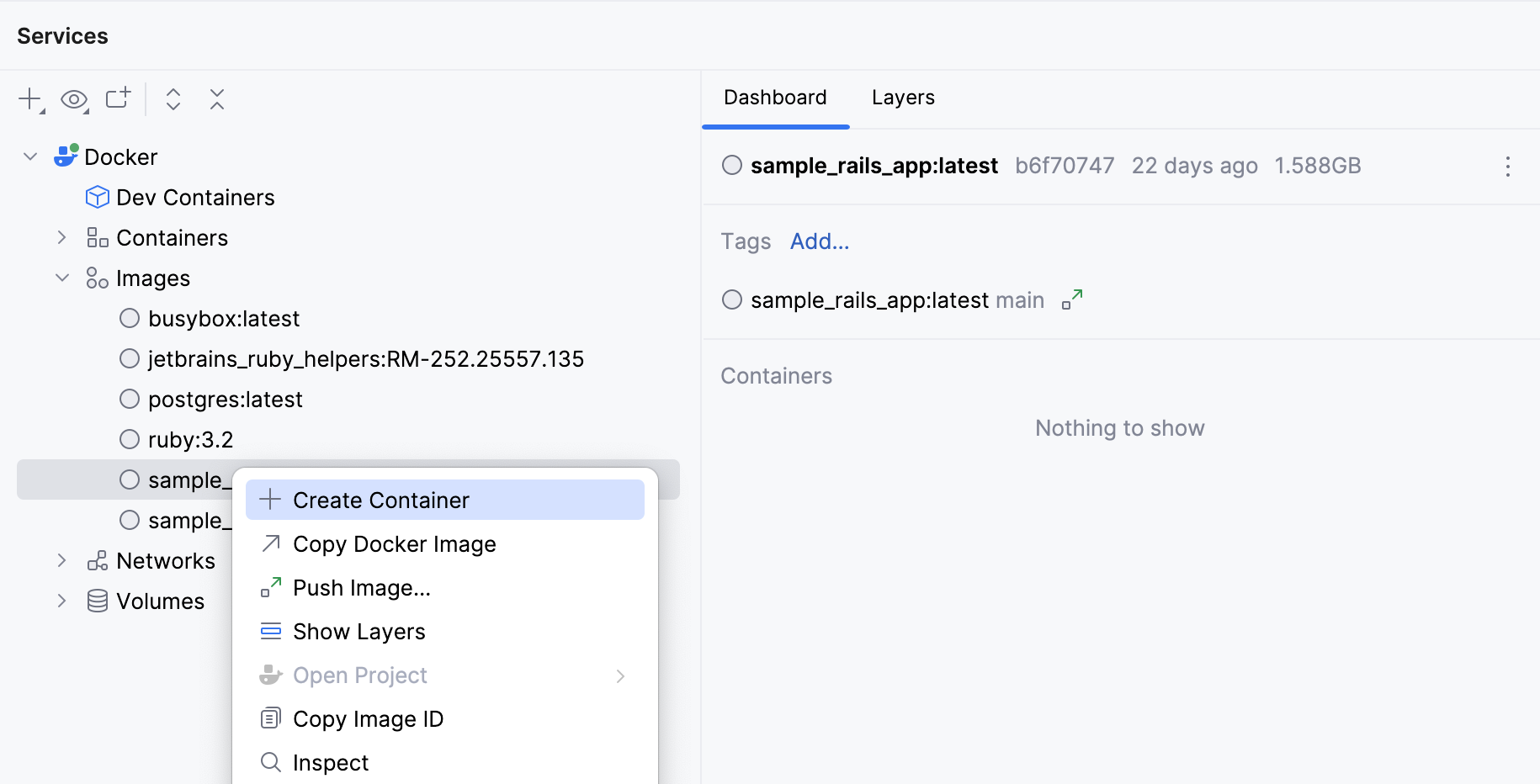Choose Push Image from the context menu
The width and height of the screenshot is (1540, 784).
(361, 587)
